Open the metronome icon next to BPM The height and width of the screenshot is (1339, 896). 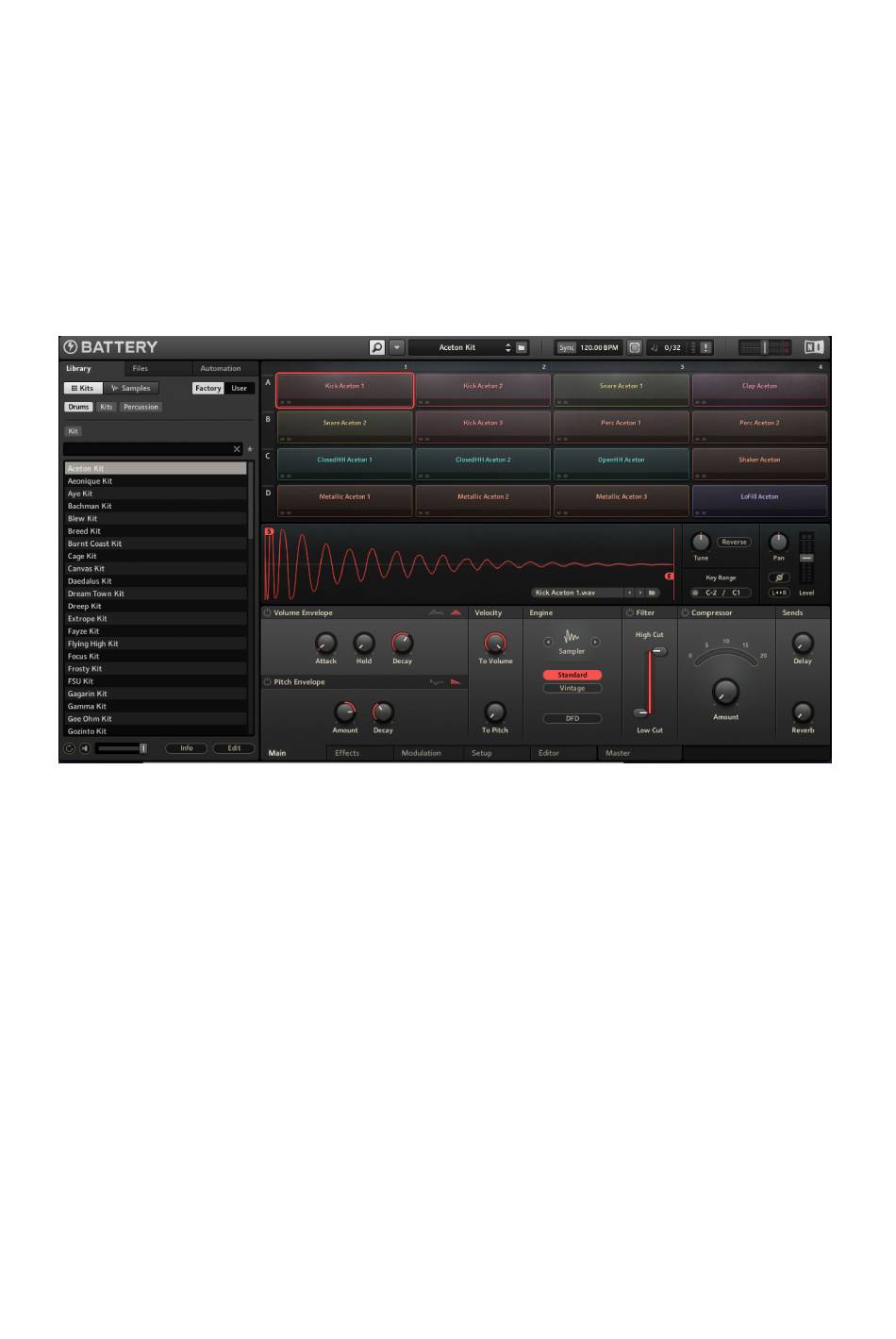coord(635,347)
